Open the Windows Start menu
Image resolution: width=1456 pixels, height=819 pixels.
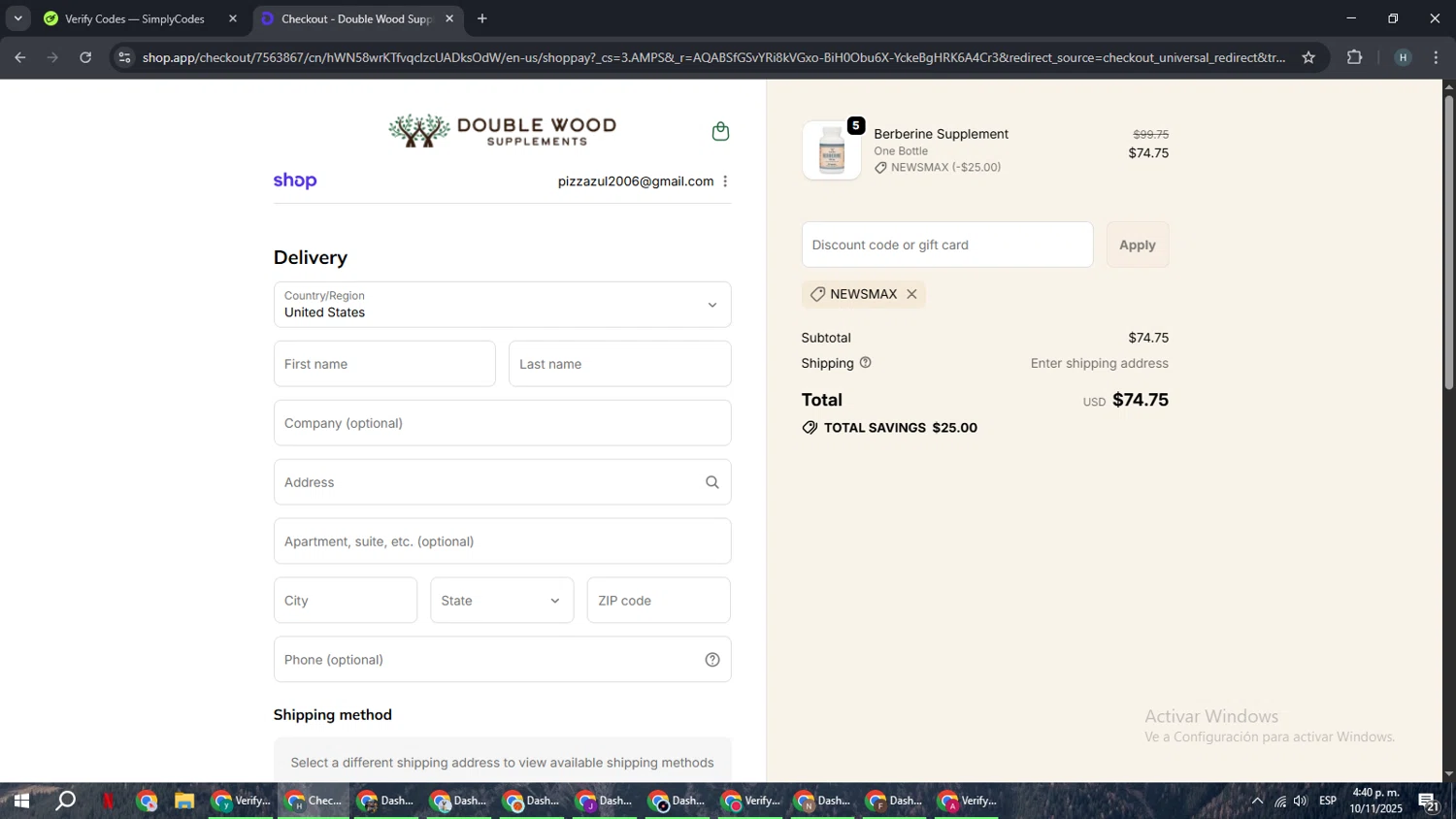pos(21,801)
